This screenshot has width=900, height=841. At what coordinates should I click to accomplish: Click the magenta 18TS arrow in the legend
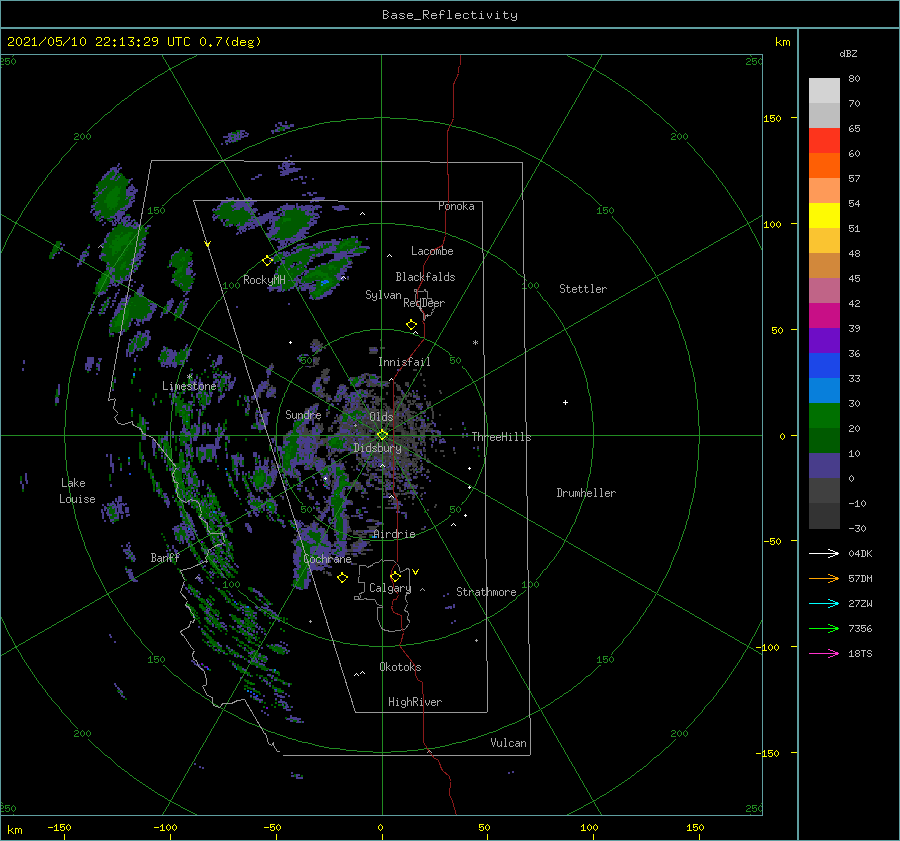[x=824, y=653]
